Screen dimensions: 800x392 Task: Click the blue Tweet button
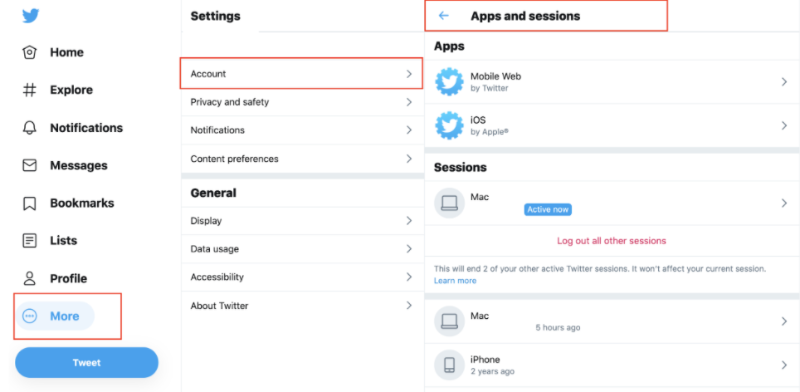87,362
